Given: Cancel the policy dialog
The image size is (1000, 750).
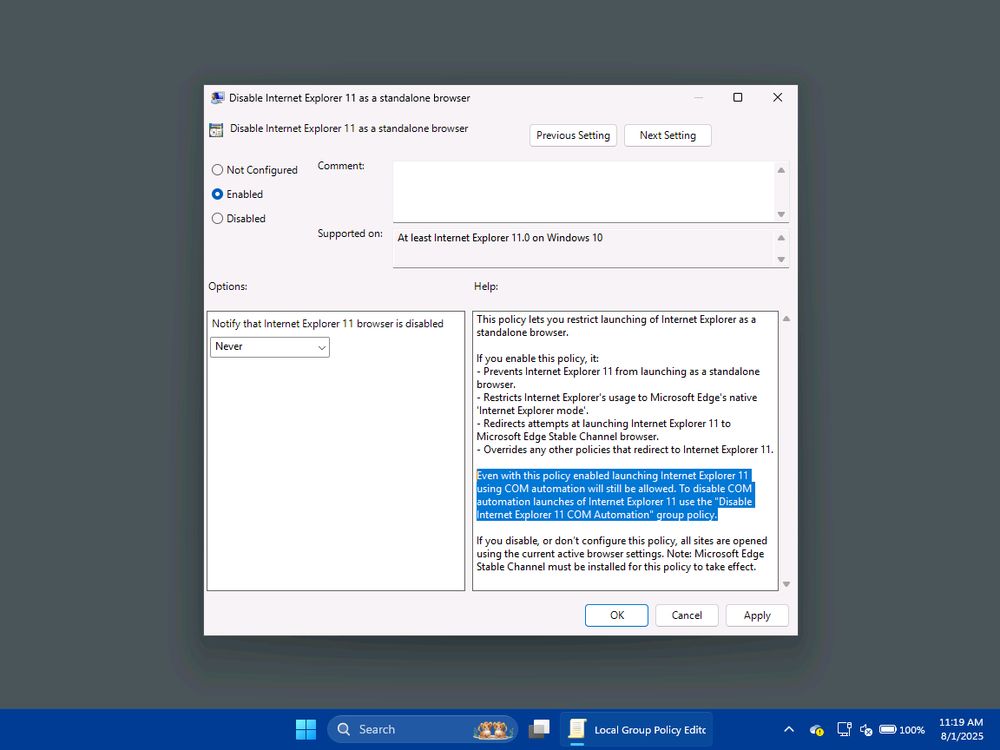Looking at the screenshot, I should tap(686, 615).
